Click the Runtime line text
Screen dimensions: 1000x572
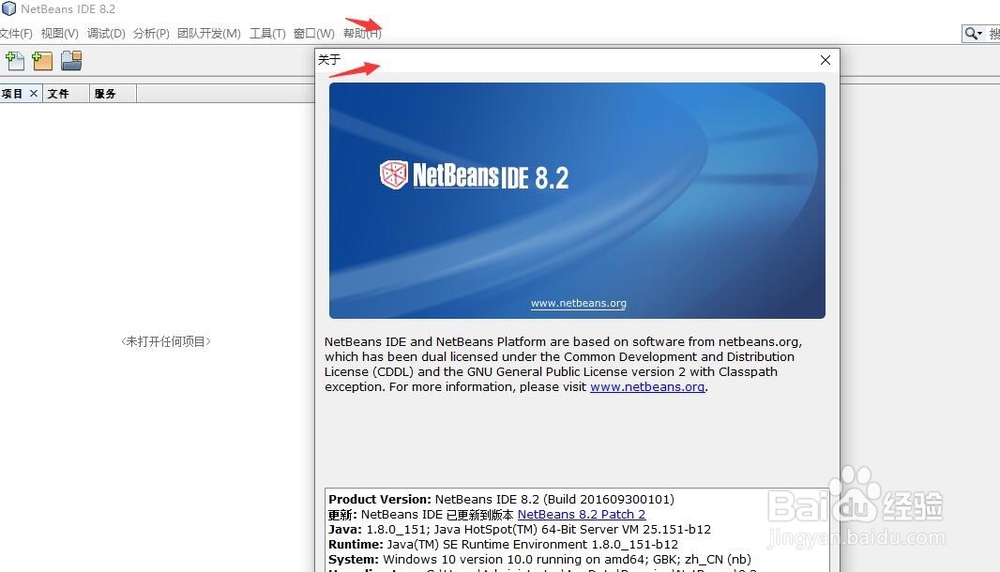pyautogui.click(x=503, y=545)
